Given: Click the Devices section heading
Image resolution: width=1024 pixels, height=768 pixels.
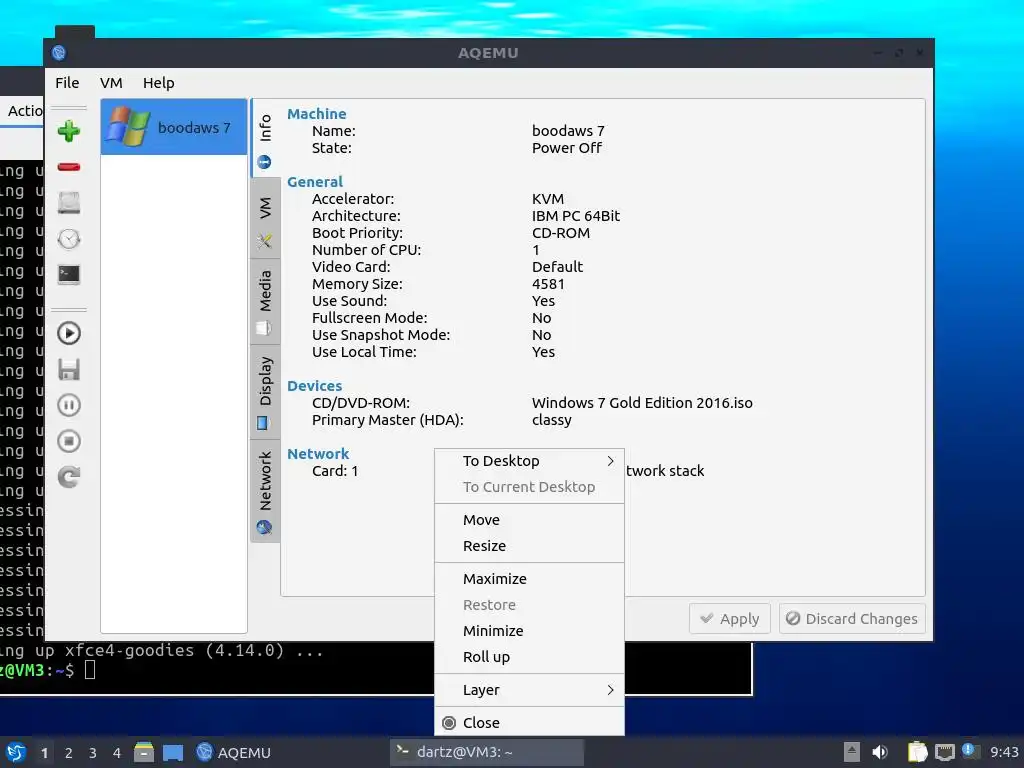Looking at the screenshot, I should (x=315, y=386).
